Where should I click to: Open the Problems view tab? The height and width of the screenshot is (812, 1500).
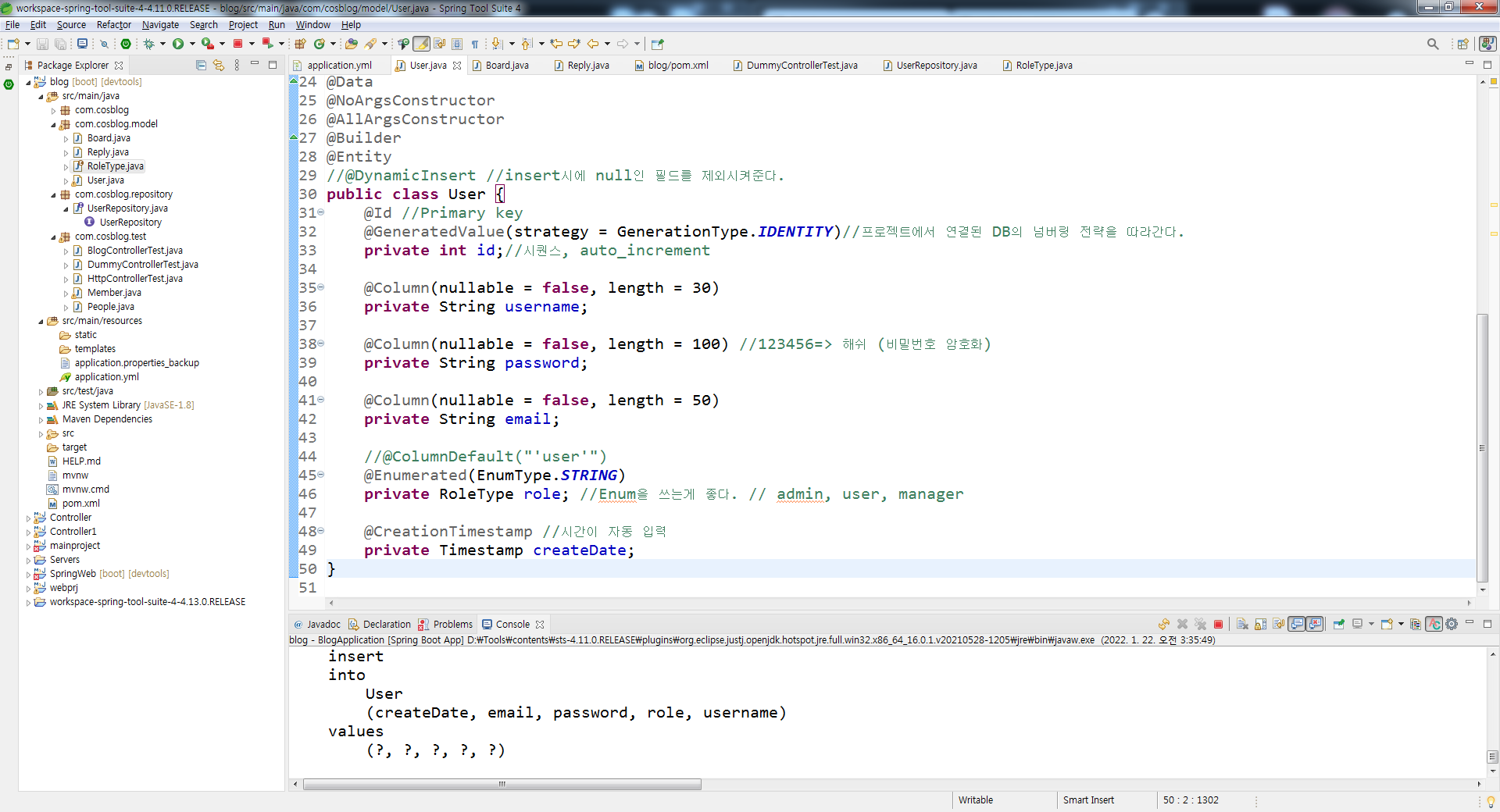[x=452, y=624]
